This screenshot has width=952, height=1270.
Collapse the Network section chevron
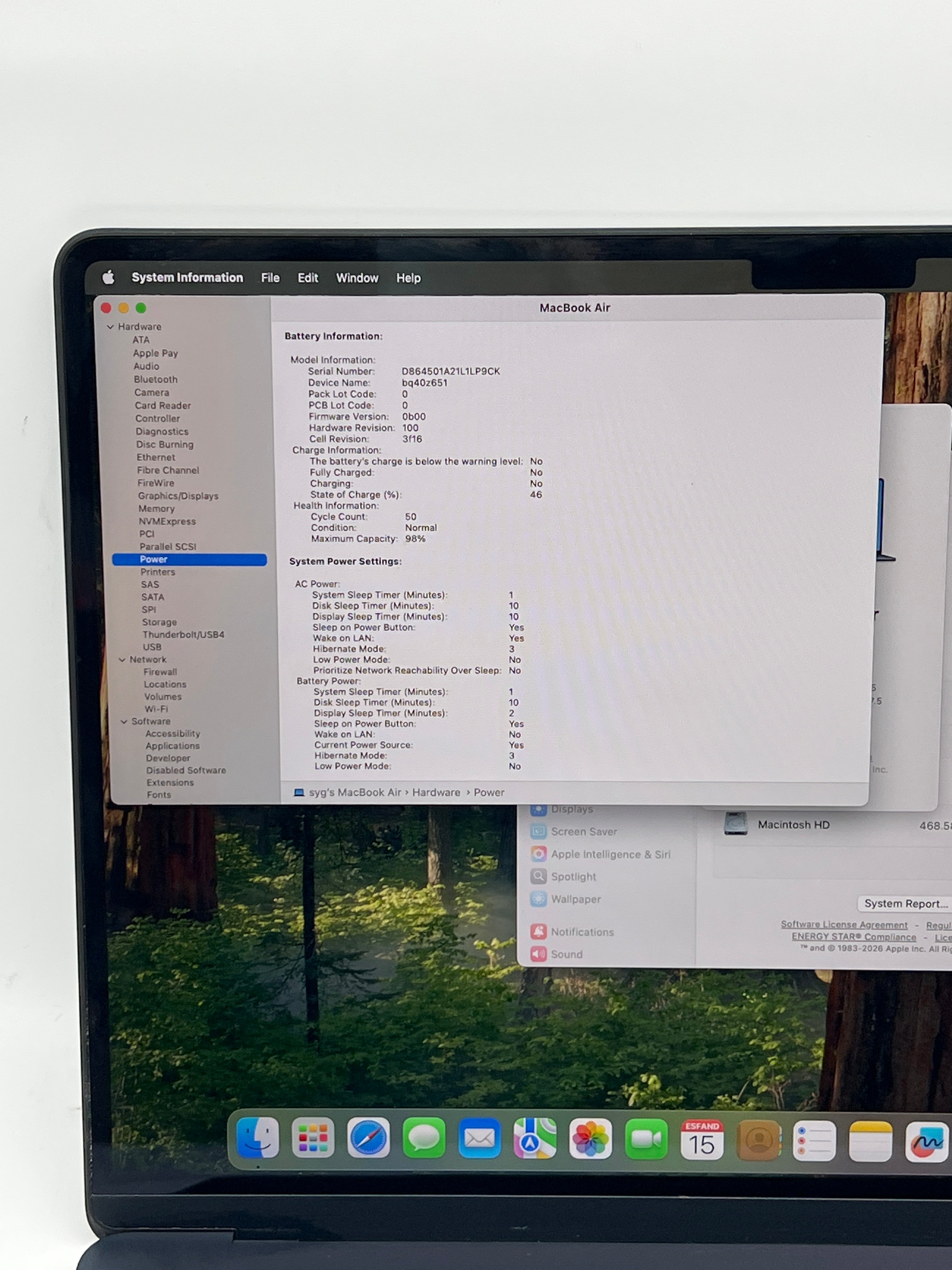coord(122,660)
